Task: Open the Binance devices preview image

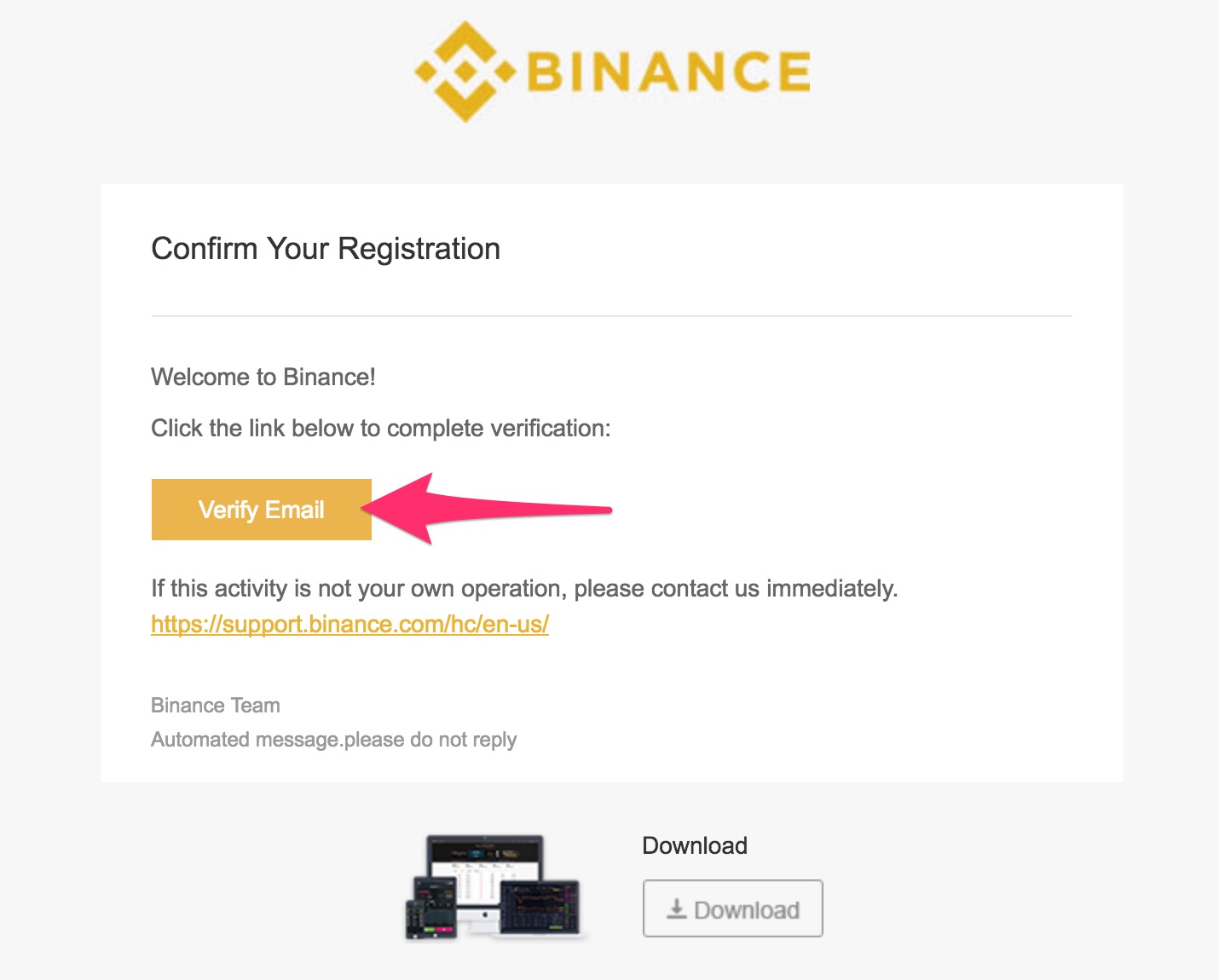Action: (x=494, y=888)
